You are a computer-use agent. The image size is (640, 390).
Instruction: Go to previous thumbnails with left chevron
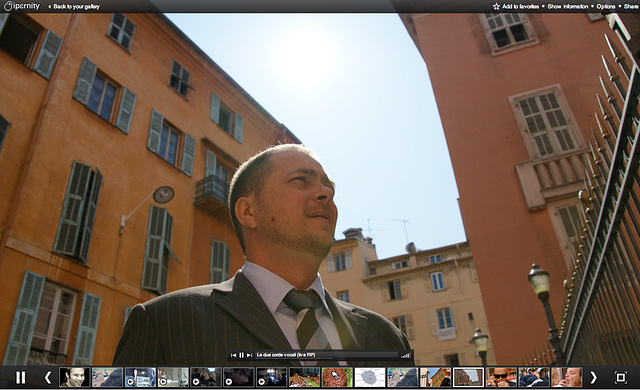pyautogui.click(x=48, y=378)
